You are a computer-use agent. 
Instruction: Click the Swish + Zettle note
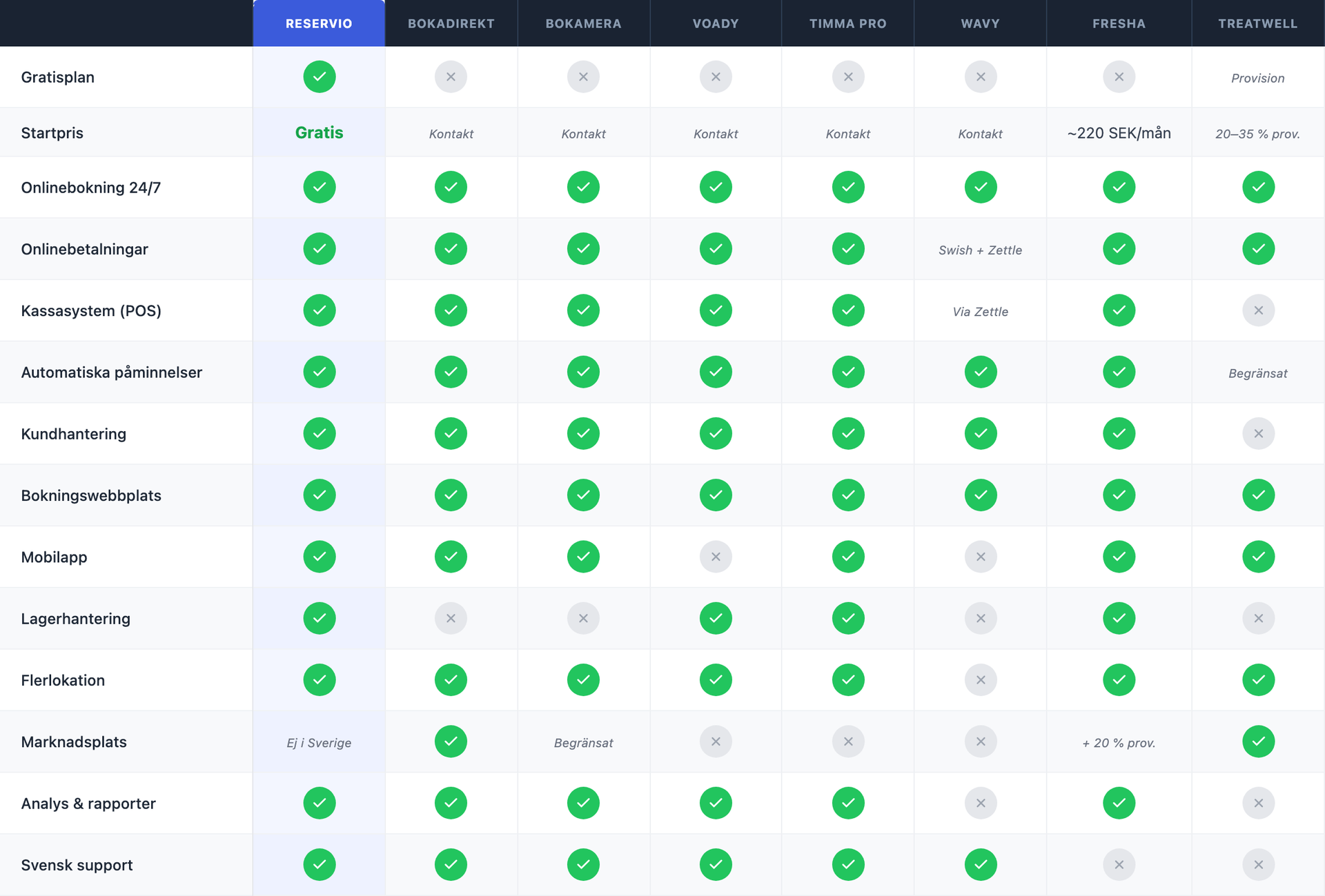coord(980,250)
